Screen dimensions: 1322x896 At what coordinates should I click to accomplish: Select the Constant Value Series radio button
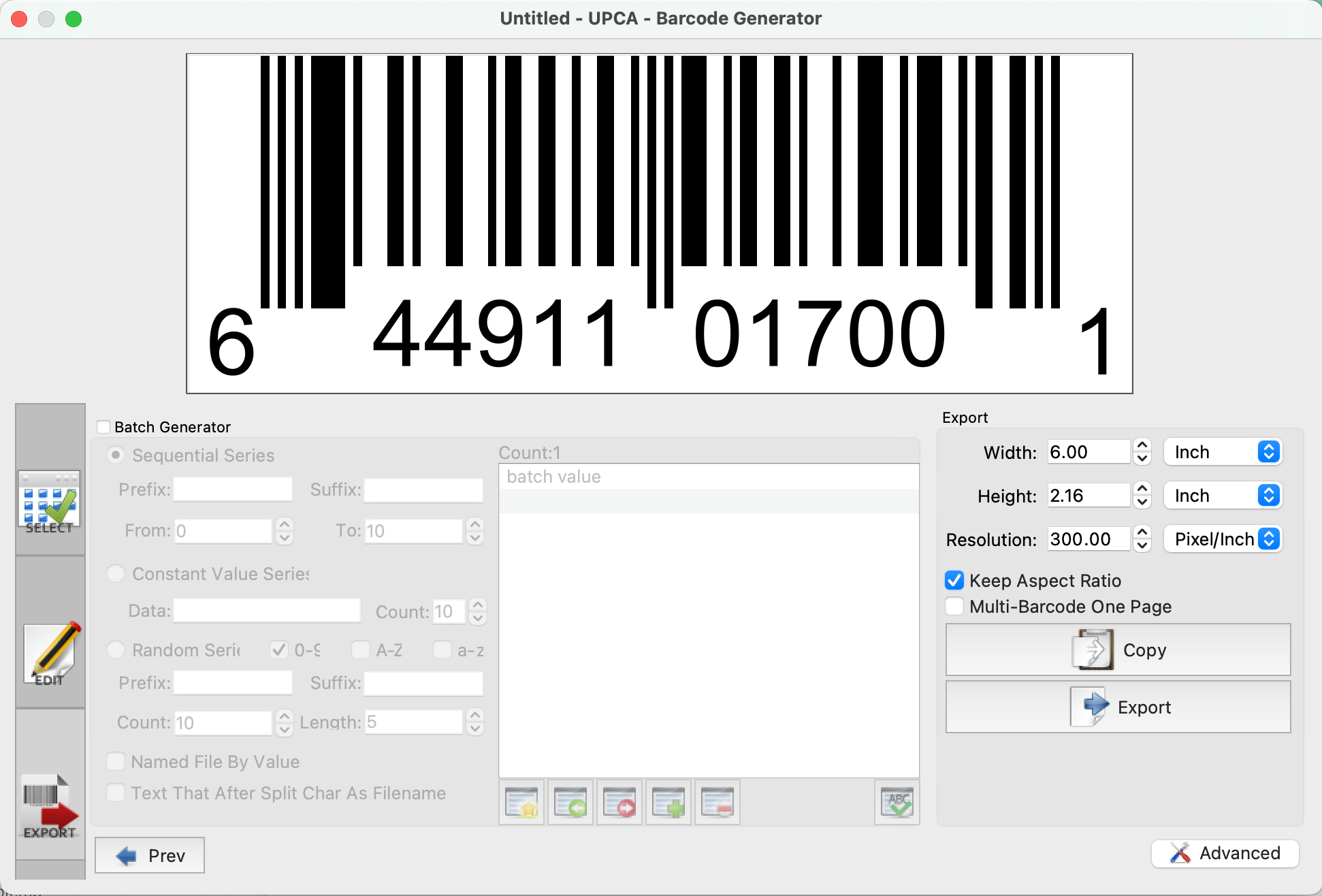point(116,573)
